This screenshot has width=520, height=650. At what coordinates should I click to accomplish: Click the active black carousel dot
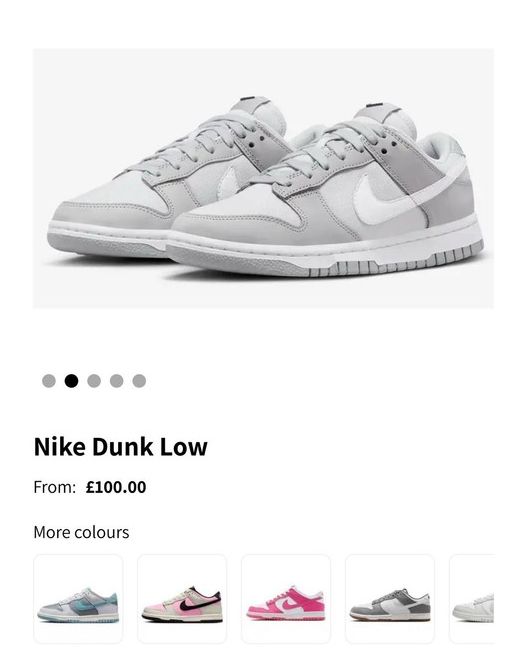coord(71,381)
